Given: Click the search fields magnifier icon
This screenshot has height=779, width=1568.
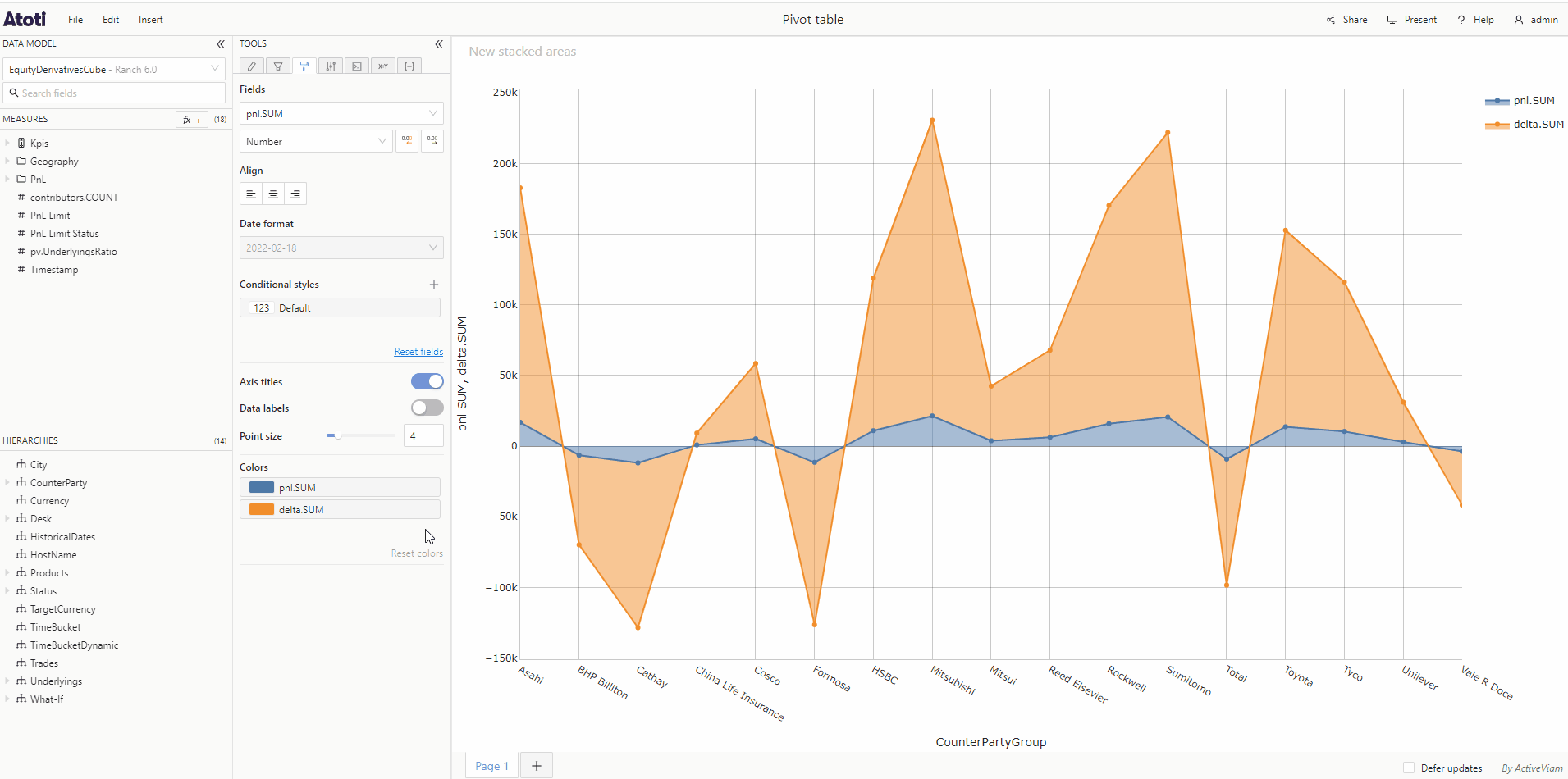Looking at the screenshot, I should coord(14,93).
